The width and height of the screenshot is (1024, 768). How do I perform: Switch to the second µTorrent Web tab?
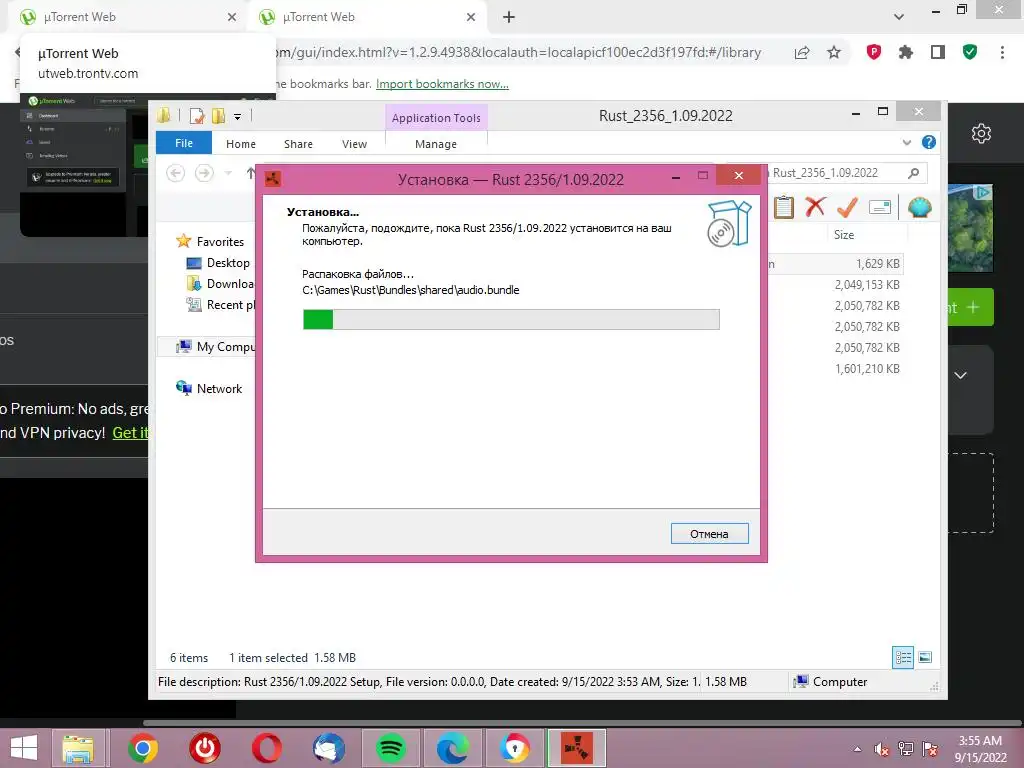[366, 17]
